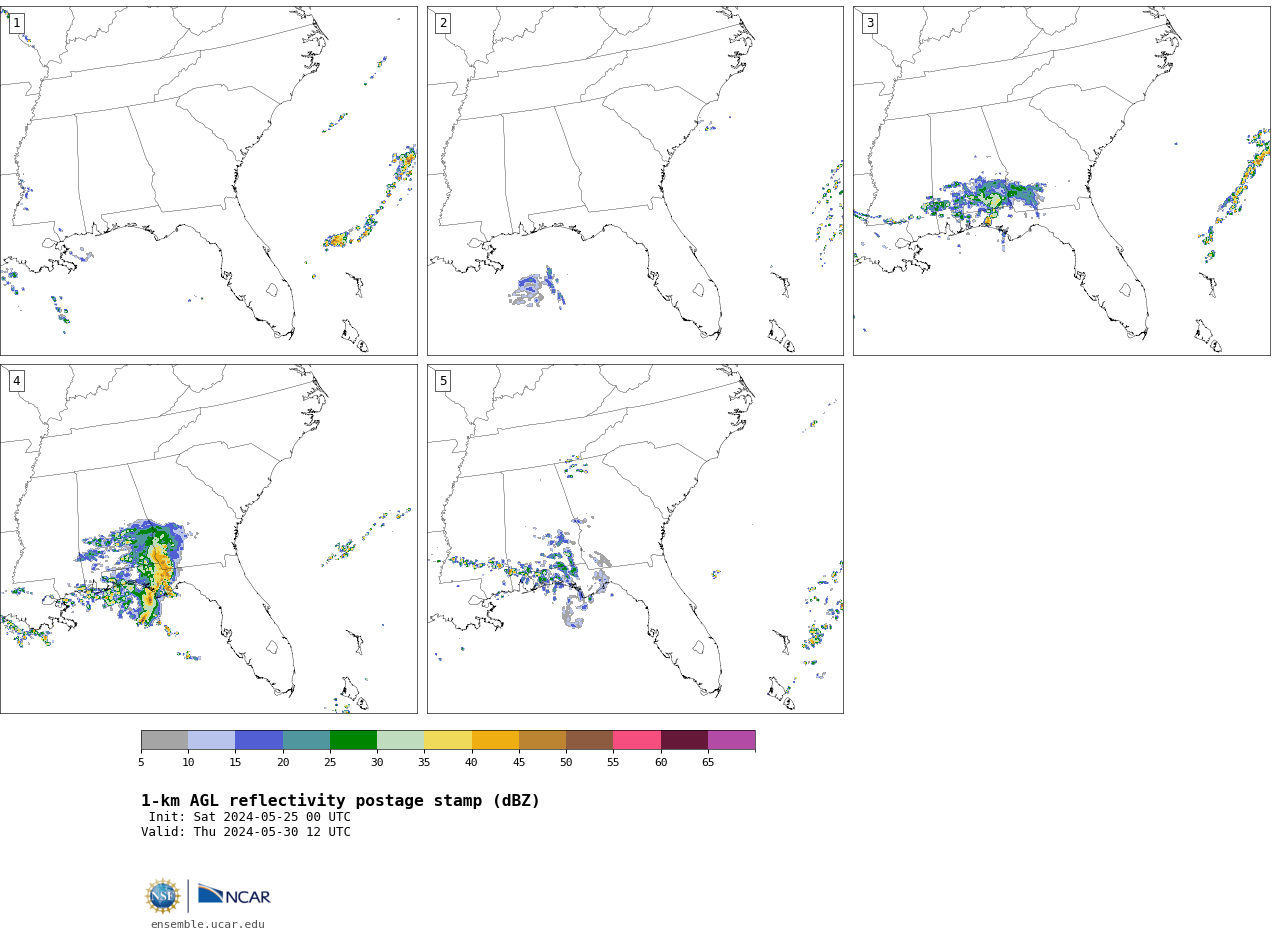
Task: Click the panel number 5 label box
Action: [x=443, y=381]
